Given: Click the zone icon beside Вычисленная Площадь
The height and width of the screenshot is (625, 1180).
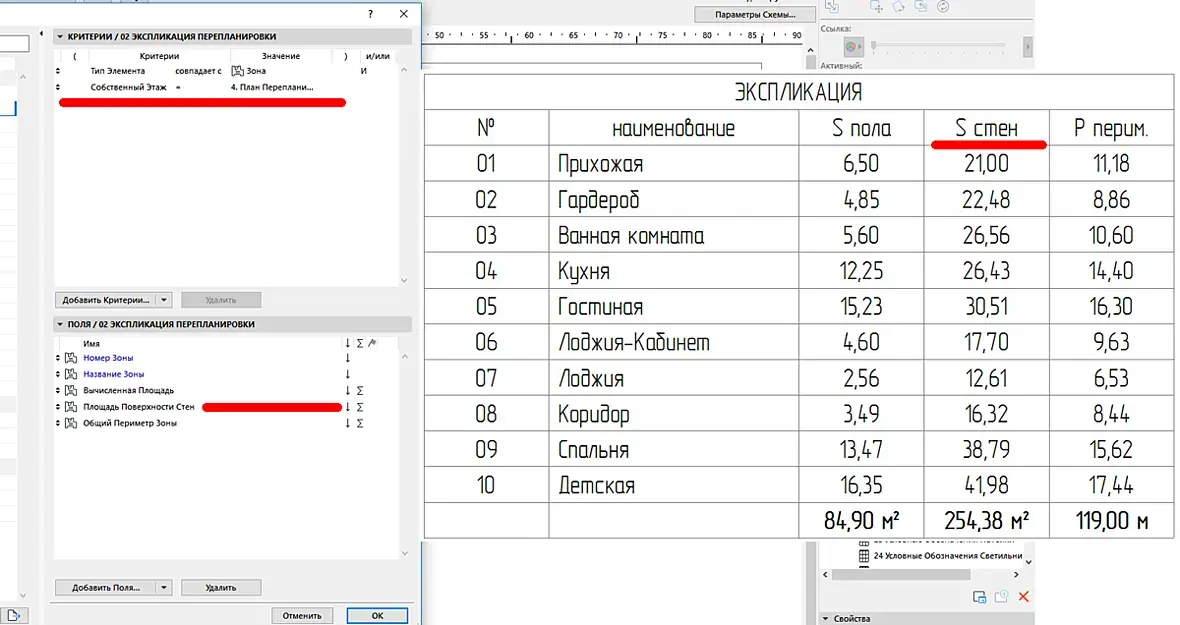Looking at the screenshot, I should [71, 390].
